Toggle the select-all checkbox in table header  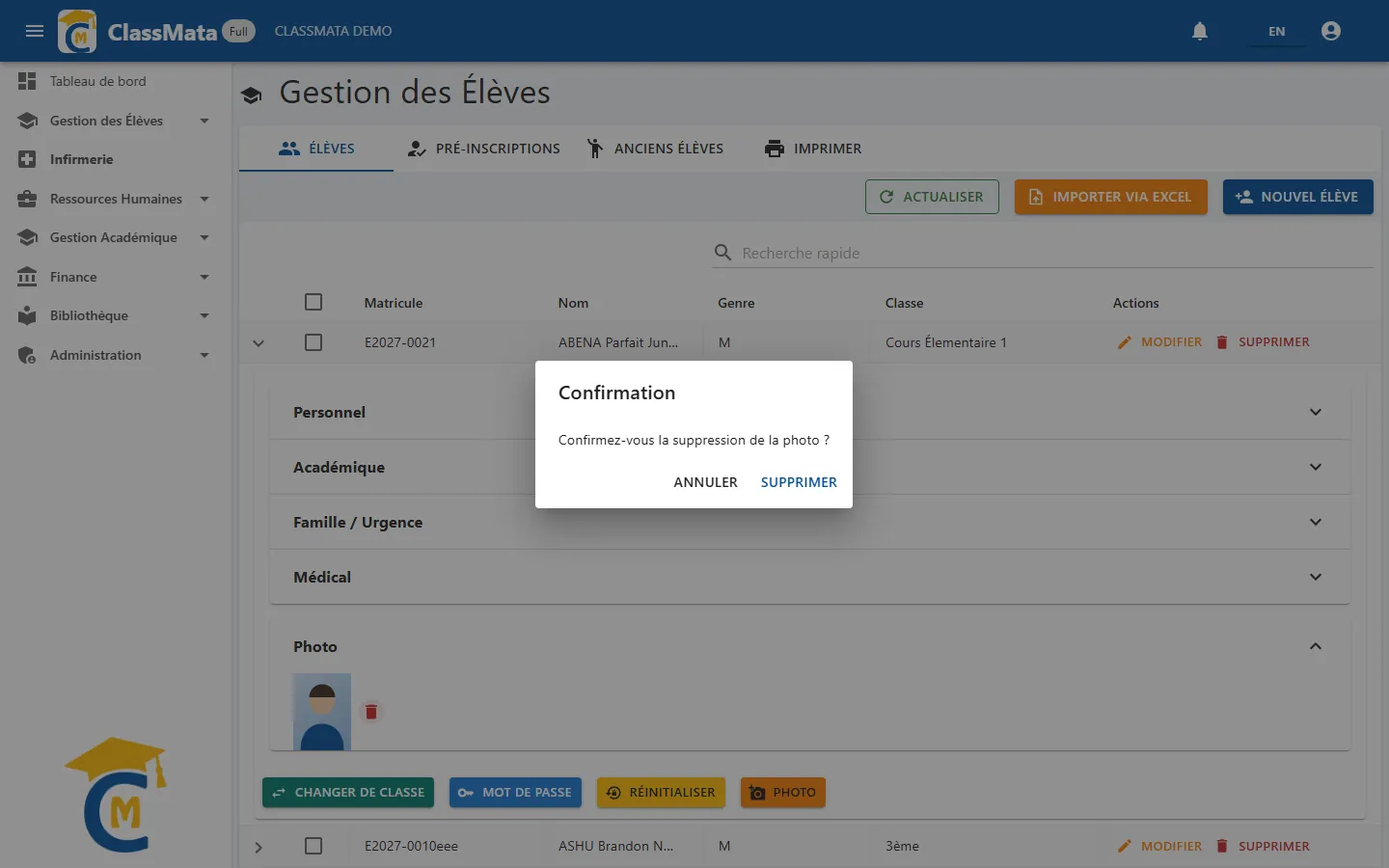[313, 302]
